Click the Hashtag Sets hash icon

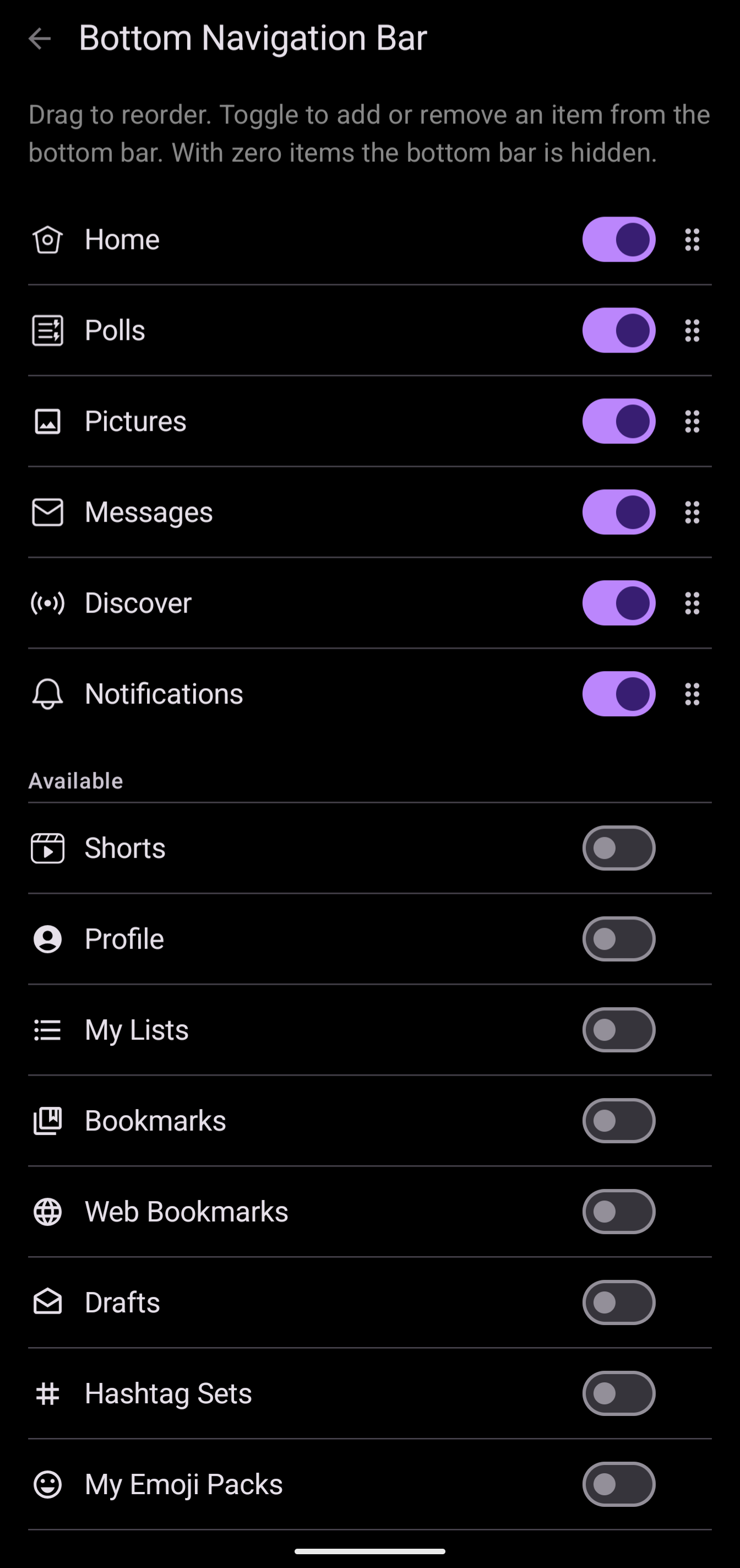coord(47,1393)
